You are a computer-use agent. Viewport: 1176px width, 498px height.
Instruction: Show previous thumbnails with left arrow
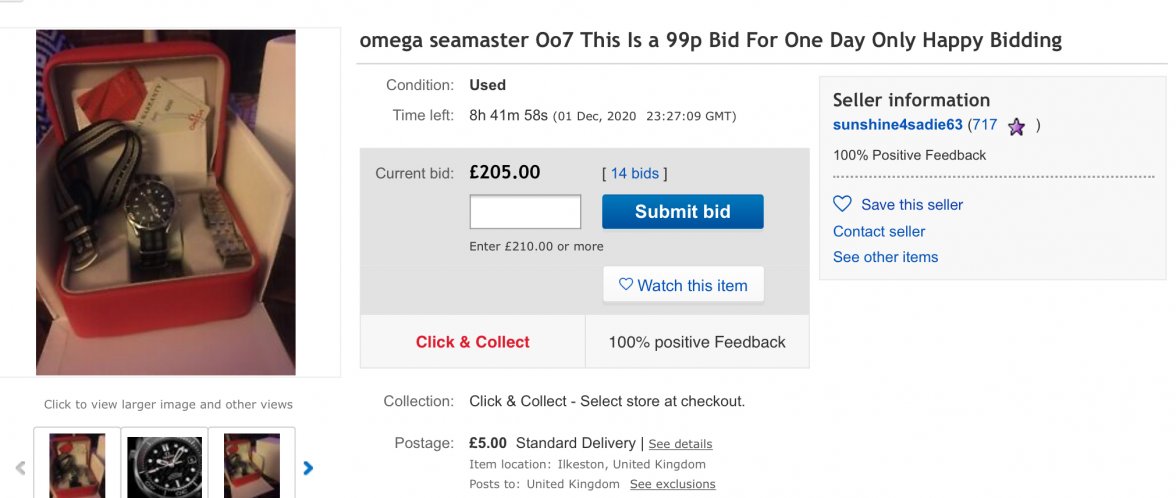coord(20,467)
